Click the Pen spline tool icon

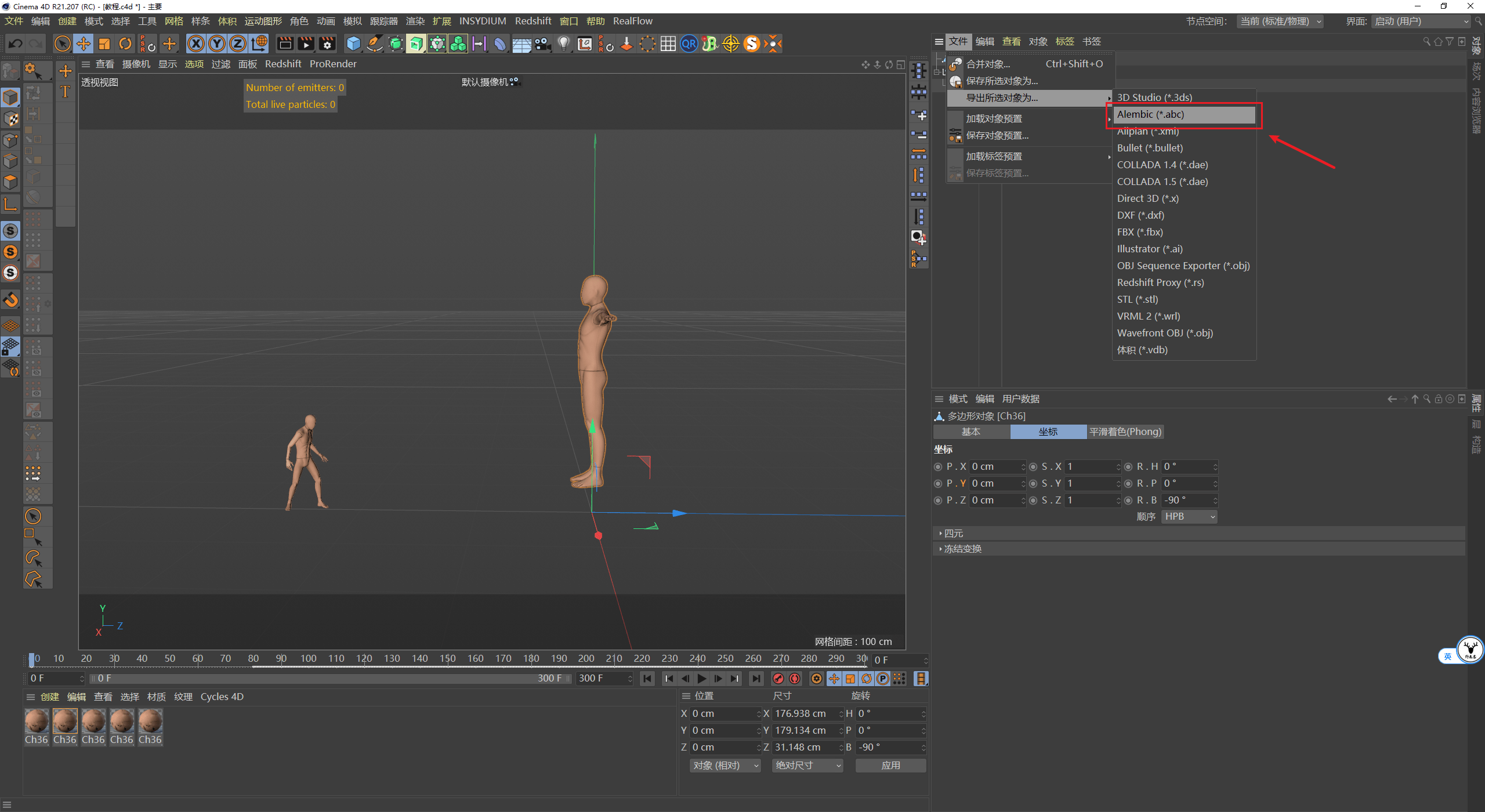click(x=375, y=43)
